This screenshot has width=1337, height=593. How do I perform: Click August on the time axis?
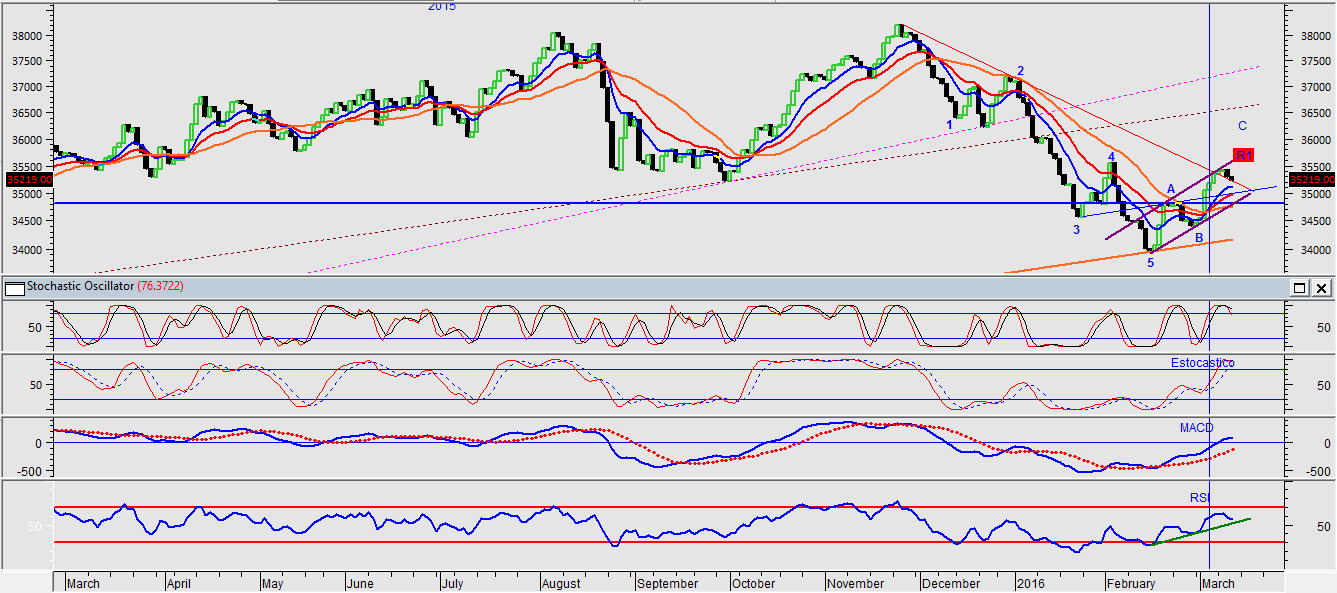click(x=564, y=583)
